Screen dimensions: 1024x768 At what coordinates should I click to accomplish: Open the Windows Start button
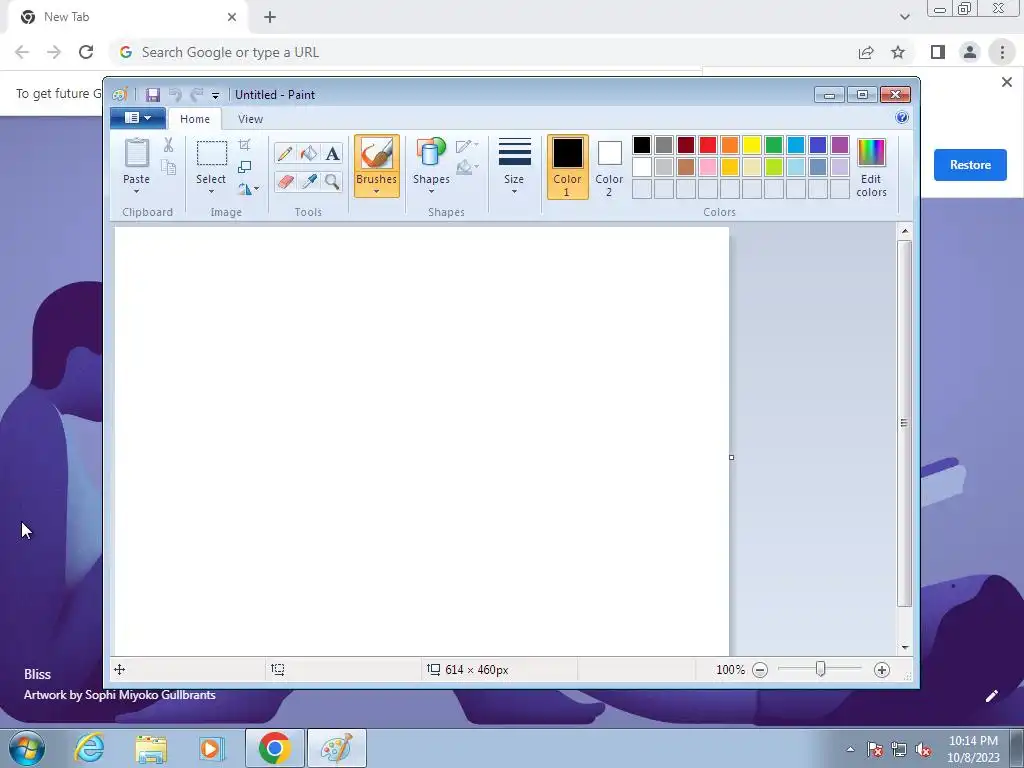point(26,749)
